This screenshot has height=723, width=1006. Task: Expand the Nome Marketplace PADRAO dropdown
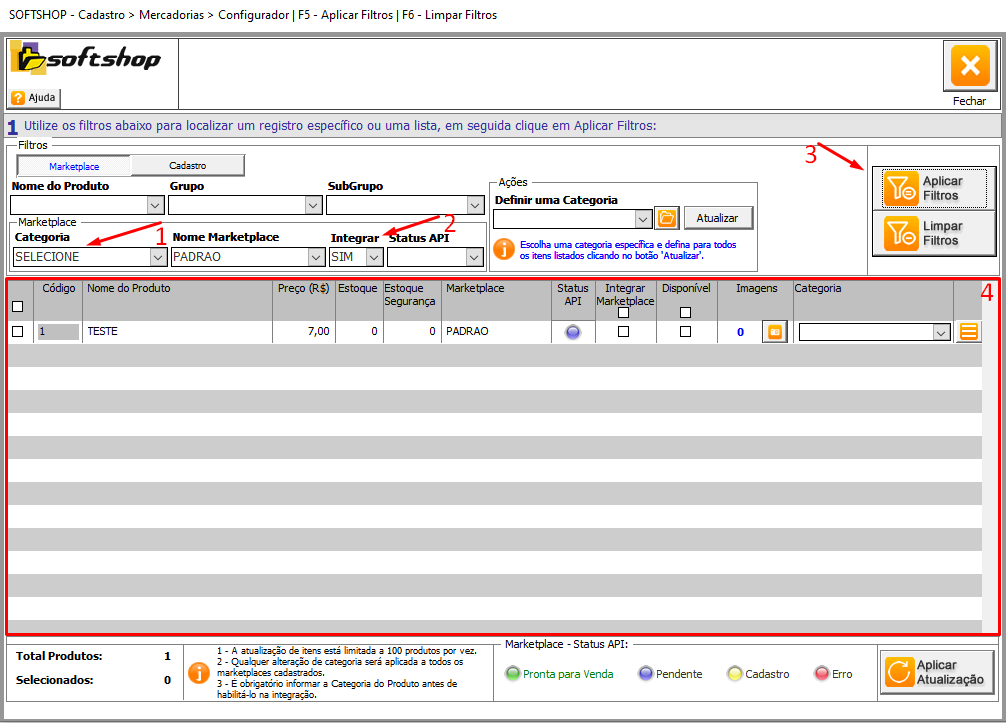tap(316, 257)
